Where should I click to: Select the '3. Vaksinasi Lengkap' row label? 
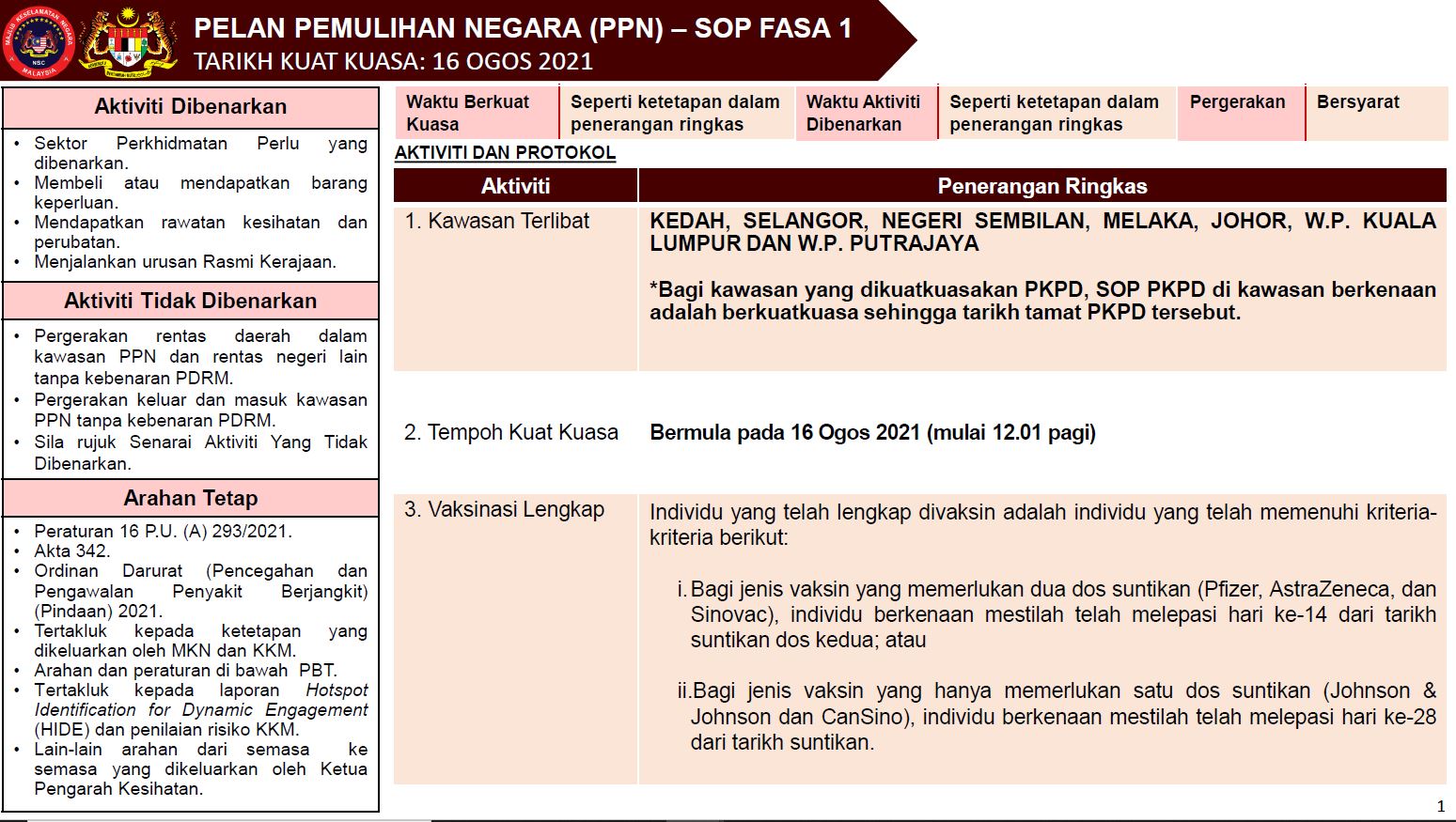pyautogui.click(x=504, y=509)
